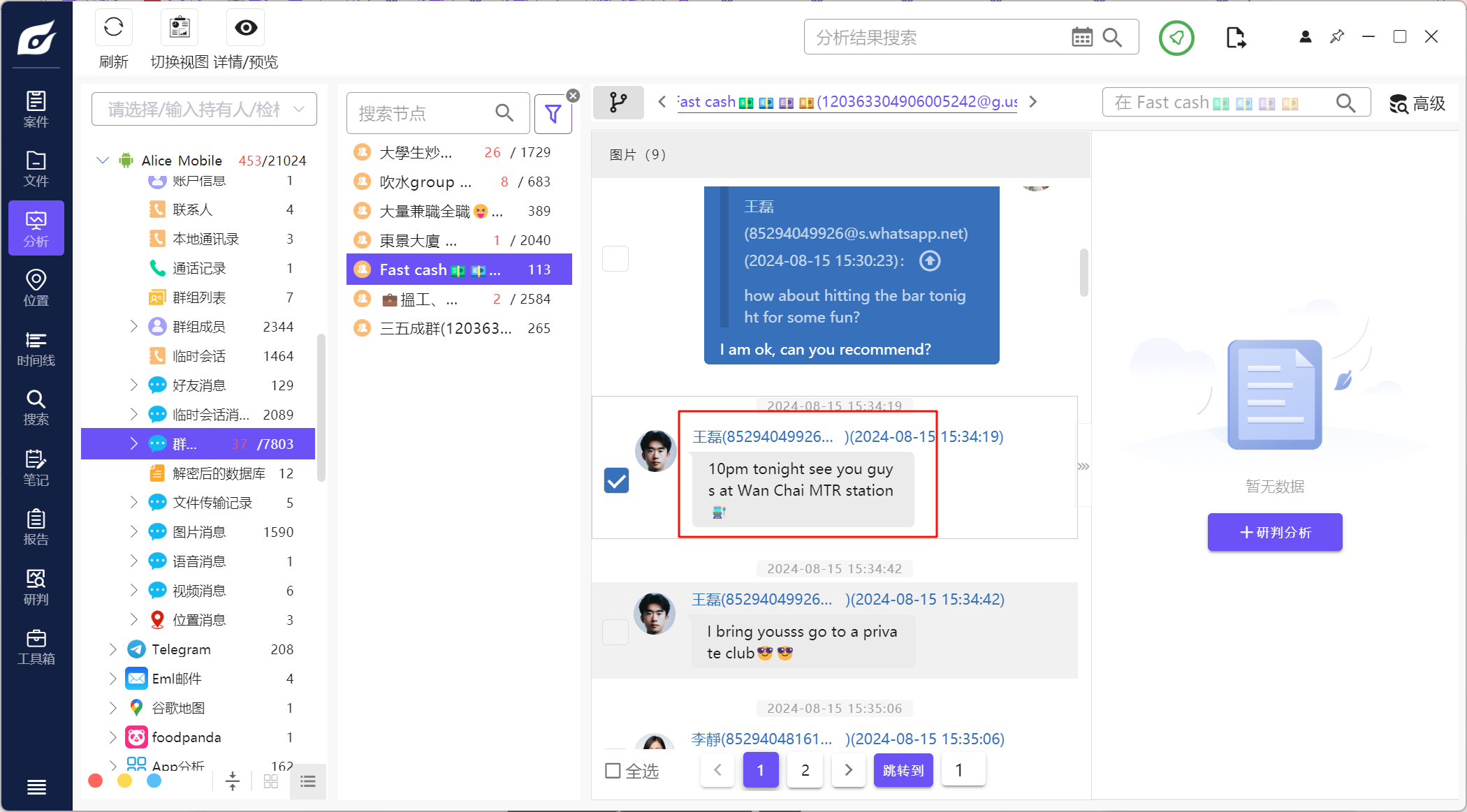Click the export file icon in title bar

1235,38
